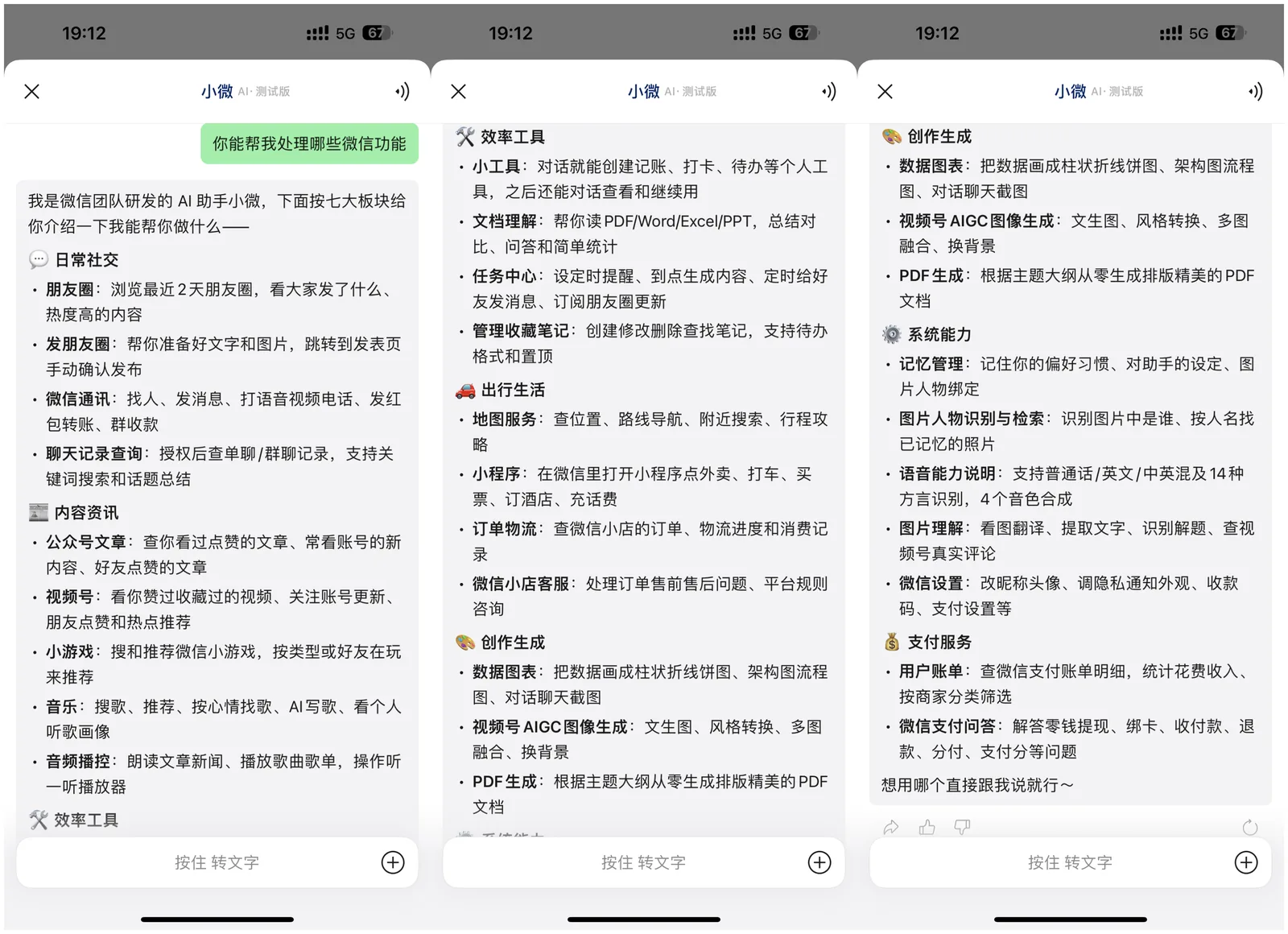The image size is (1288, 934).
Task: Select the 任务中心 bullet item
Action: (x=644, y=288)
